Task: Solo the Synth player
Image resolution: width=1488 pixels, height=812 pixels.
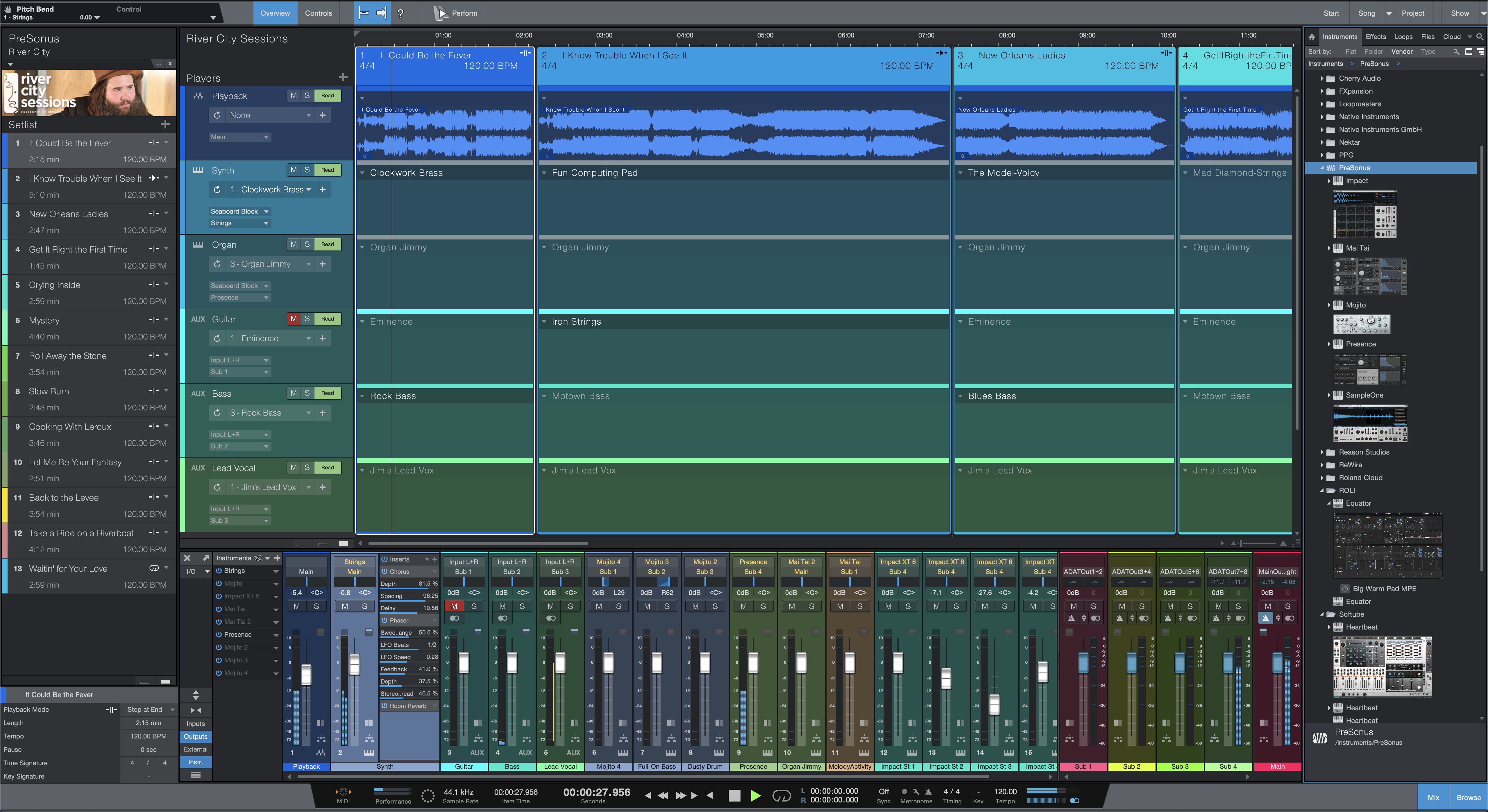Action: [x=307, y=170]
